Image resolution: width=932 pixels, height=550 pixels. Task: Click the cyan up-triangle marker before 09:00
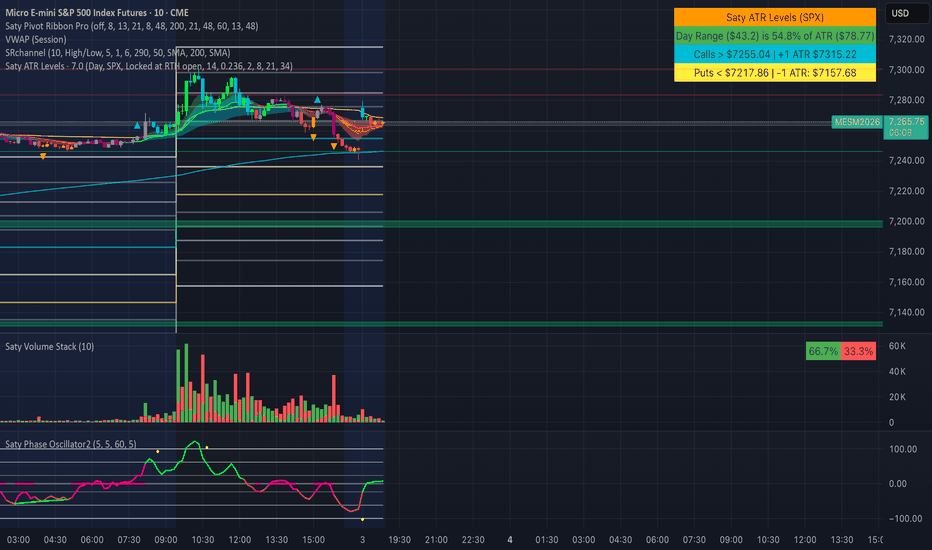point(137,125)
